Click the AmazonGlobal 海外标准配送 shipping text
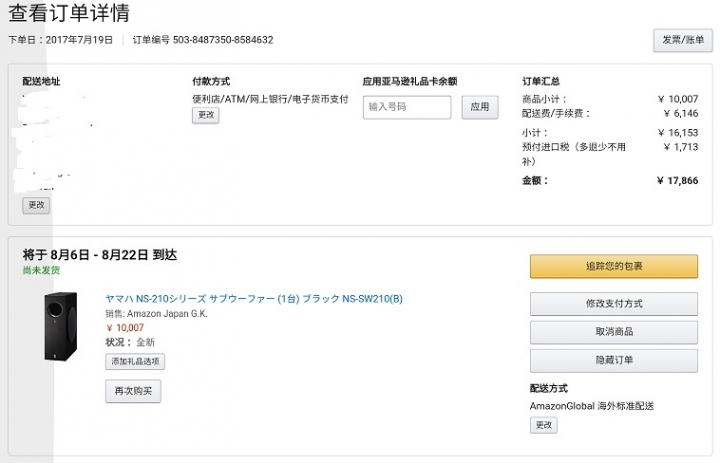This screenshot has height=463, width=720. (592, 406)
